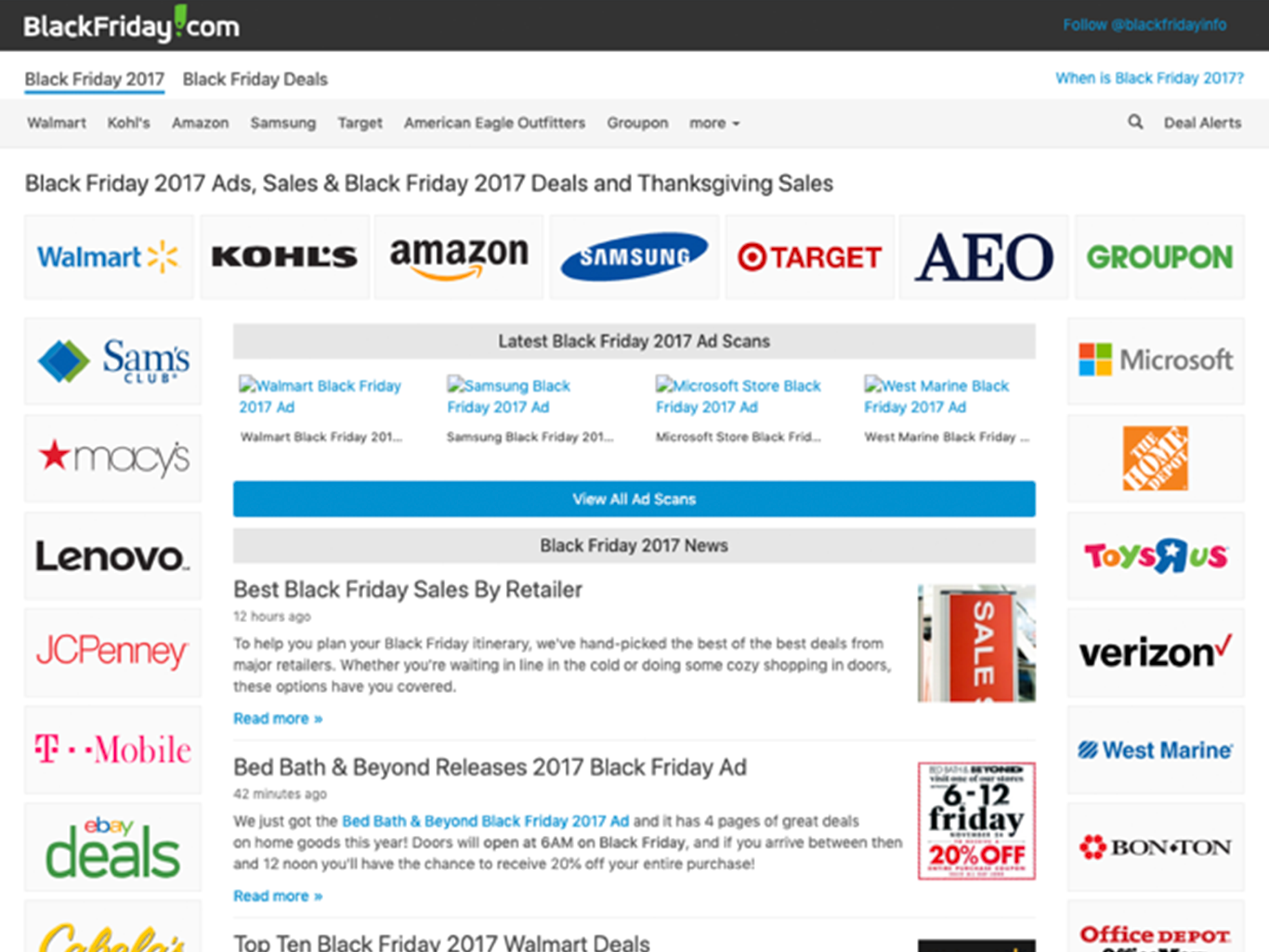
Task: Select the Toys R Us logo
Action: (x=1156, y=556)
